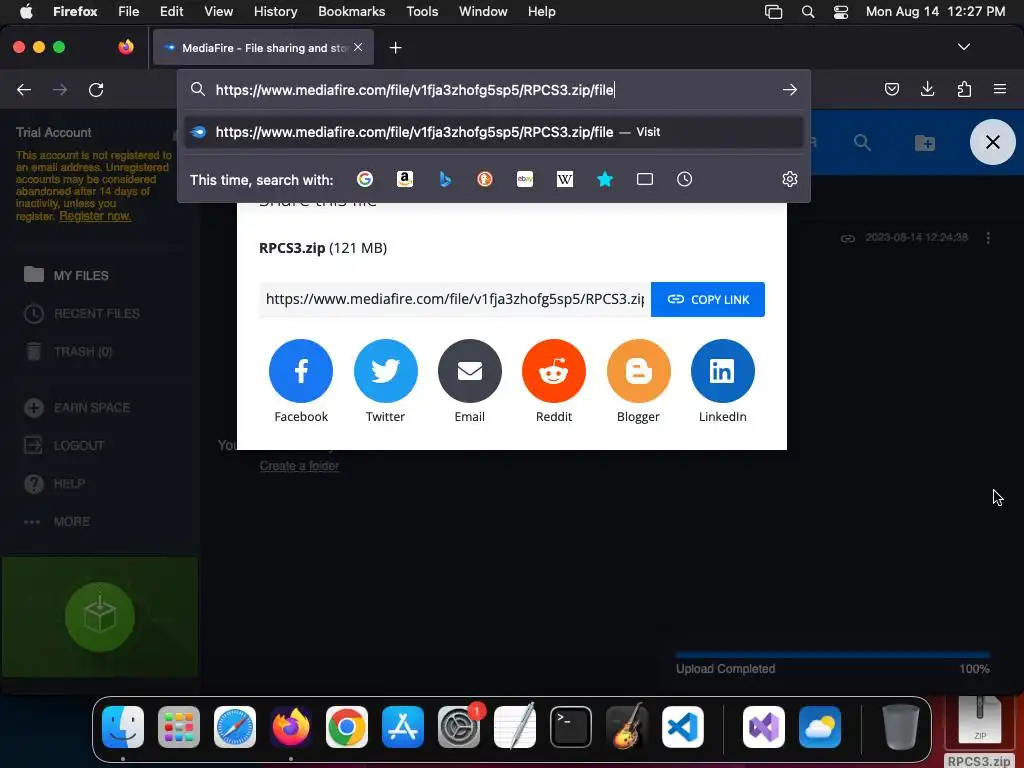This screenshot has height=768, width=1024.
Task: Share RPCS3.zip via Facebook icon
Action: (300, 371)
